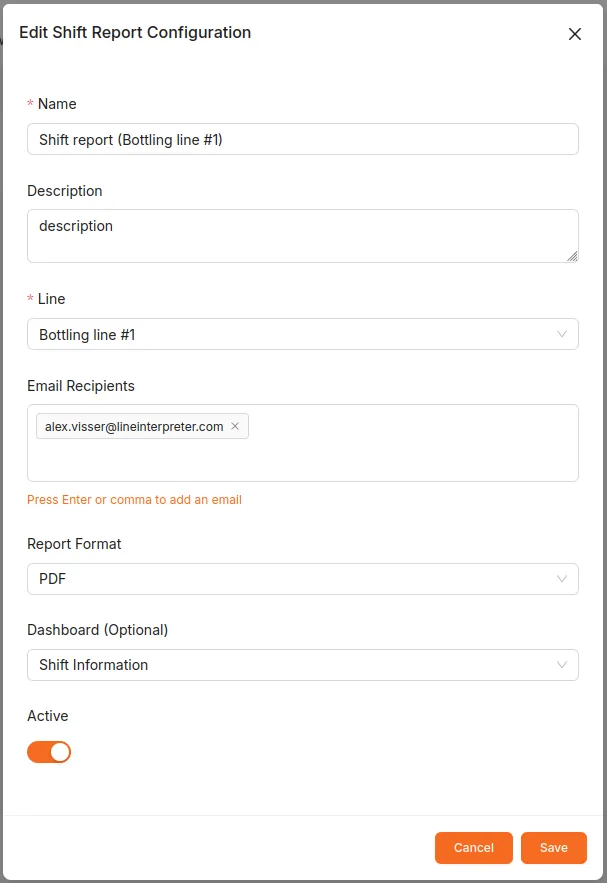Viewport: 607px width, 883px height.
Task: Click the required asterisk beside Line
Action: pyautogui.click(x=31, y=299)
